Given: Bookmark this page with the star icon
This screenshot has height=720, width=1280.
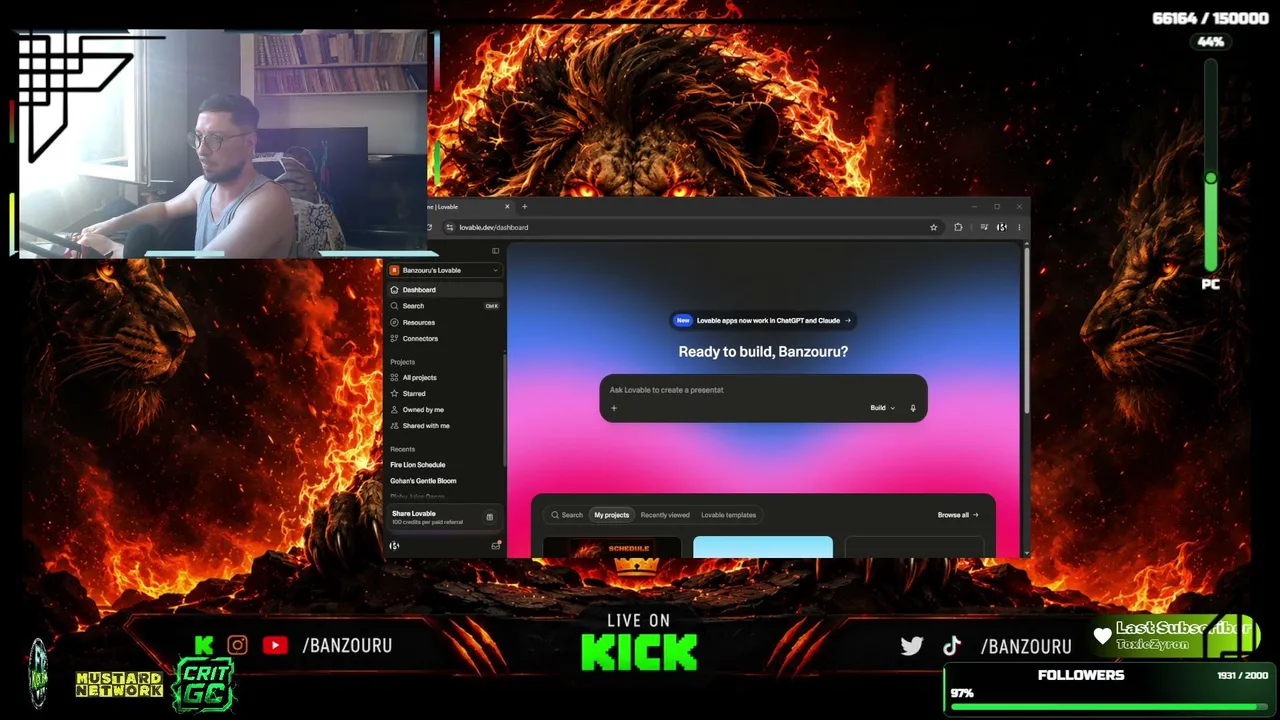Looking at the screenshot, I should (x=934, y=227).
